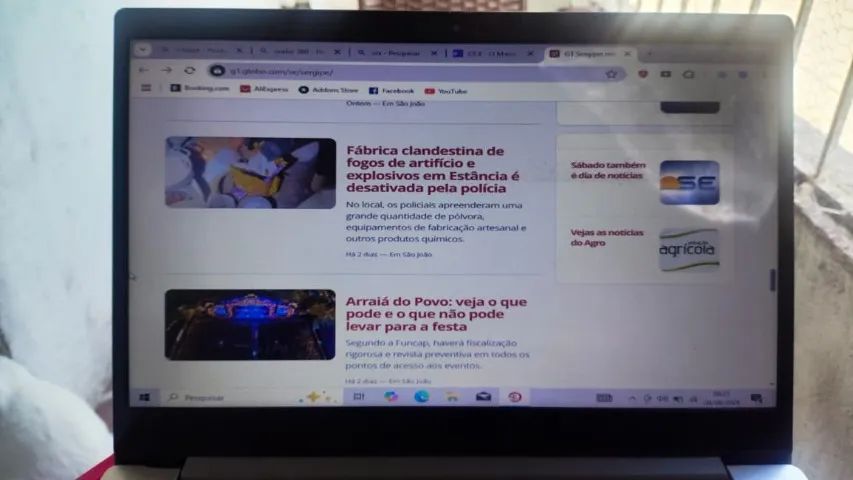Open the Fábrica clandestina de fogos headline
This screenshot has width=853, height=480.
click(432, 169)
